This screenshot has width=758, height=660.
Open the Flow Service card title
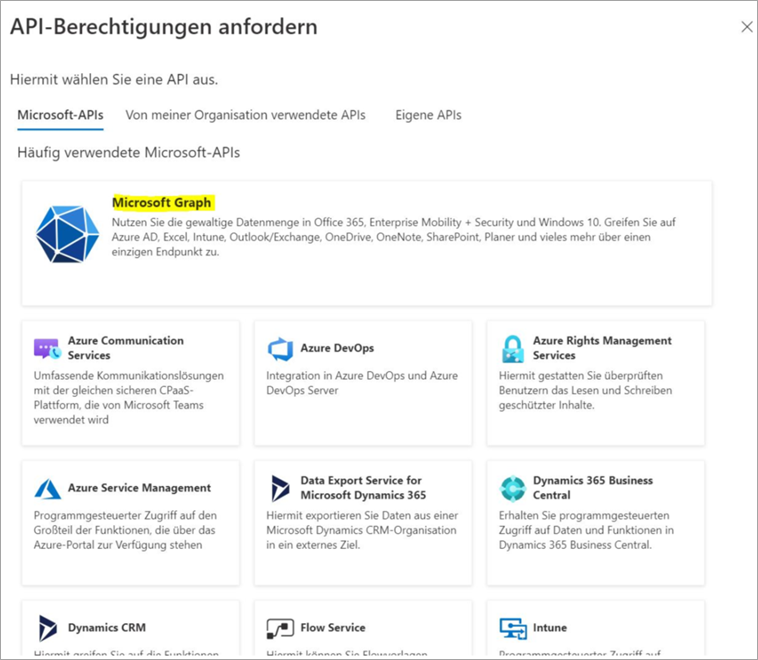333,628
